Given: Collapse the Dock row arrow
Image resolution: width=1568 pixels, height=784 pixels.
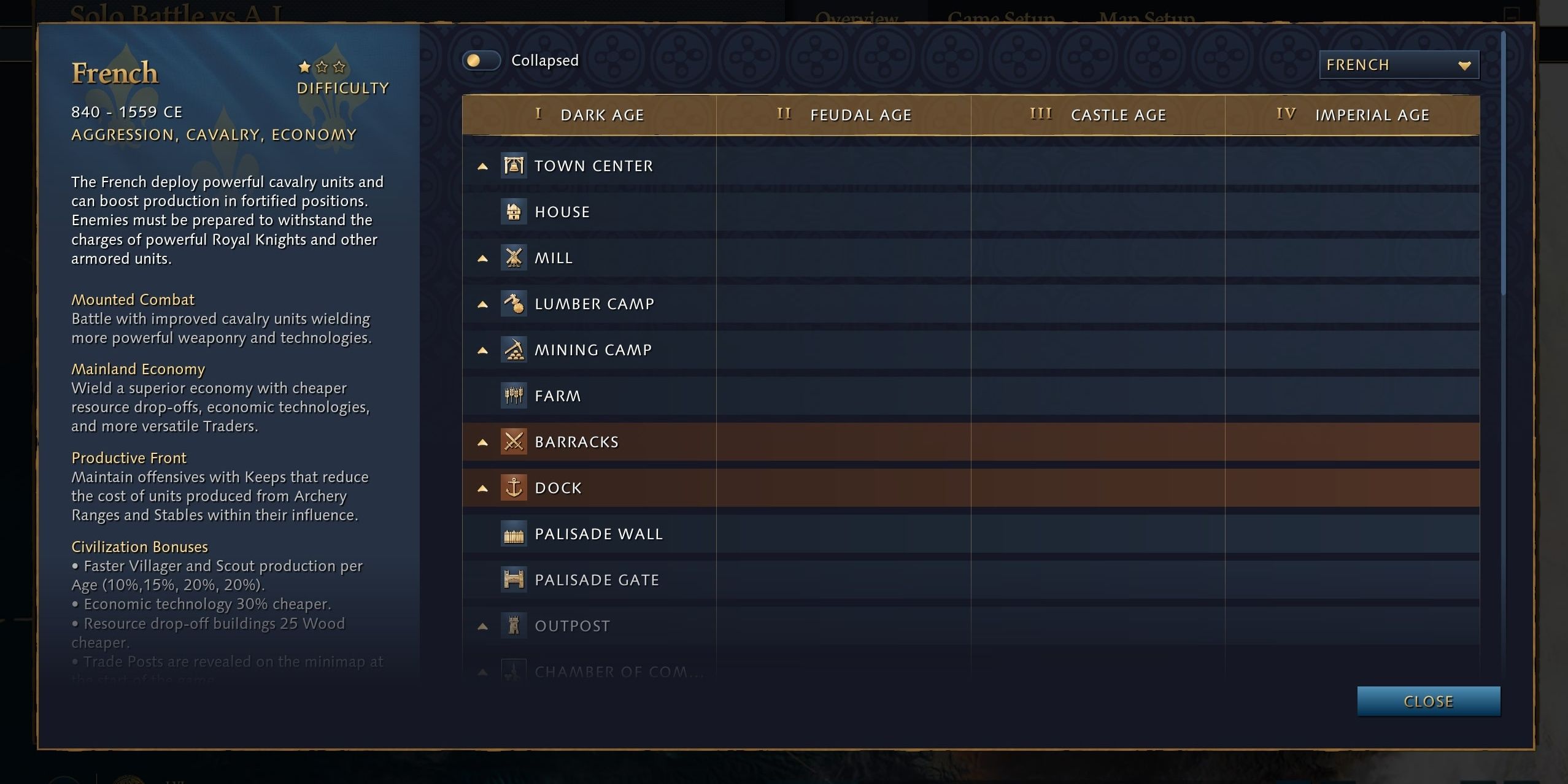Looking at the screenshot, I should tap(483, 488).
